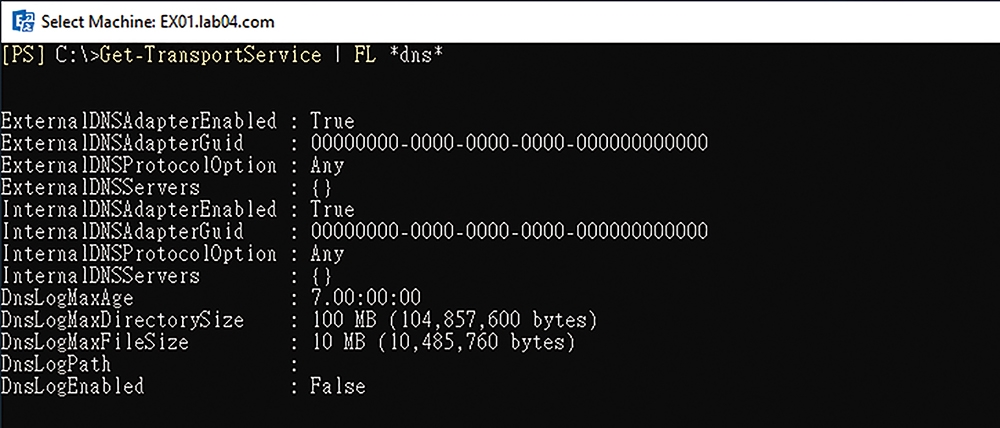Click the DnsLogMaxAge 7.00:00:00 value

[x=366, y=298]
